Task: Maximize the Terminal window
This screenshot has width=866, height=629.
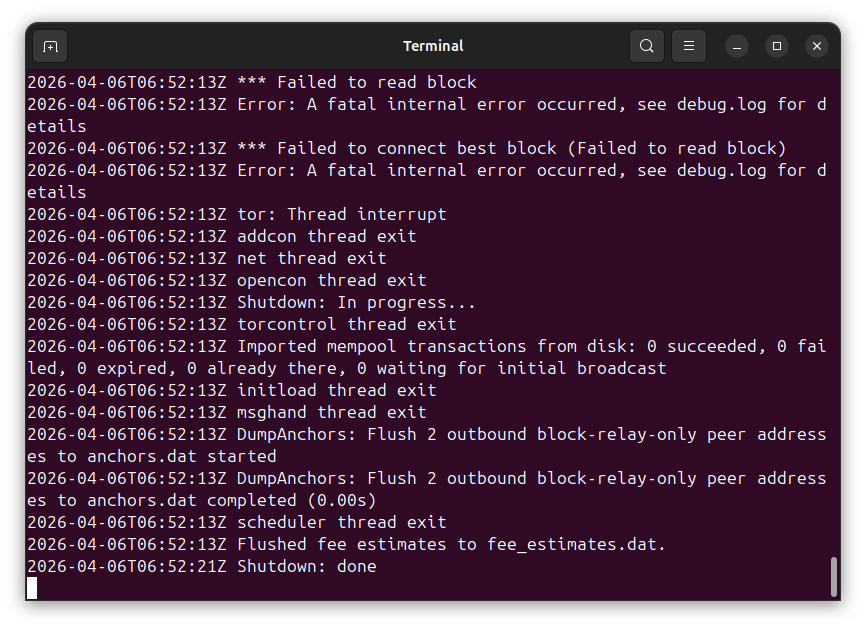Action: 777,46
